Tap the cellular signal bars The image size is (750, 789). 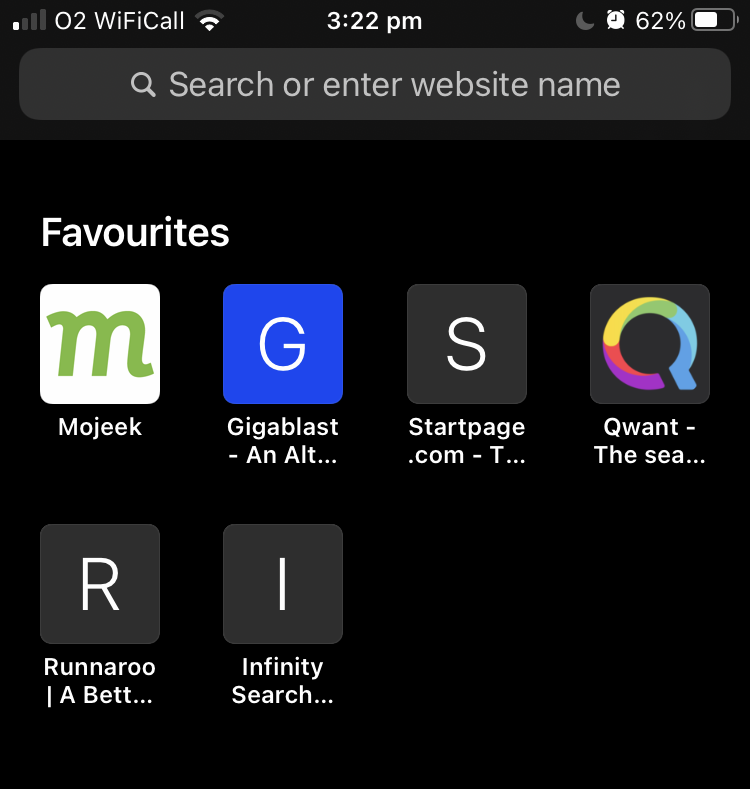(x=29, y=21)
